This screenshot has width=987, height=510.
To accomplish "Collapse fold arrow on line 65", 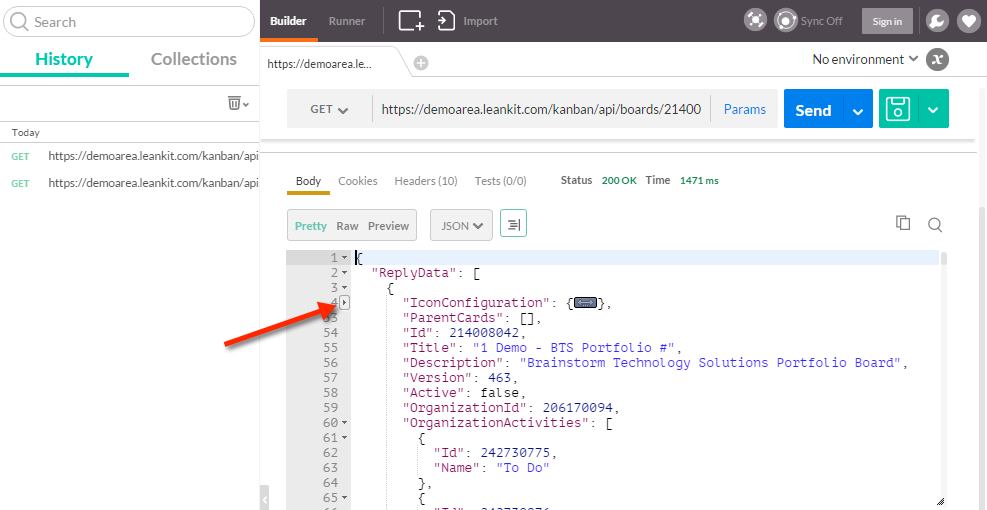I will [344, 497].
